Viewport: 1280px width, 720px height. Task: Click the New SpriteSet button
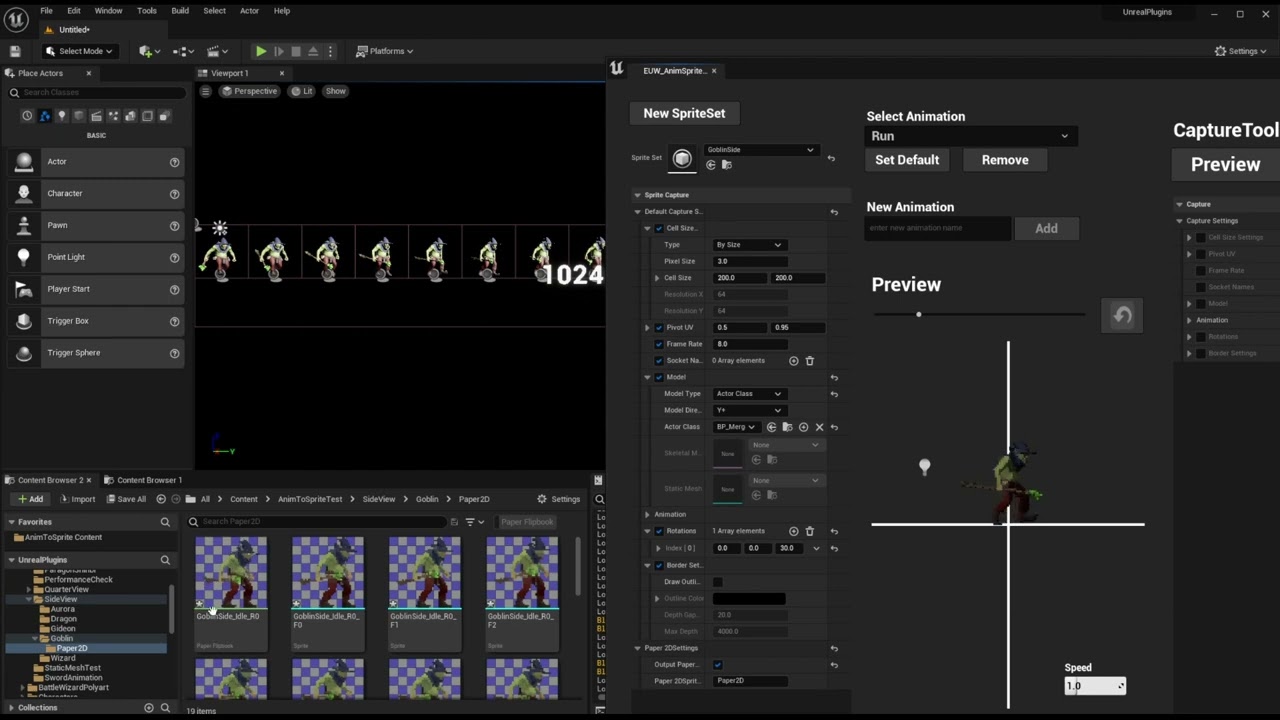pyautogui.click(x=684, y=113)
